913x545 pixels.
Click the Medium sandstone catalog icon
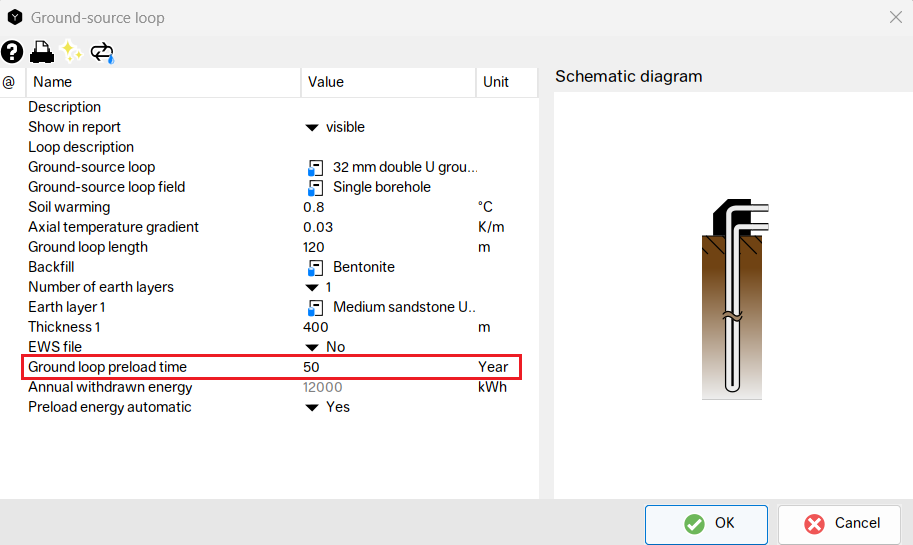316,307
